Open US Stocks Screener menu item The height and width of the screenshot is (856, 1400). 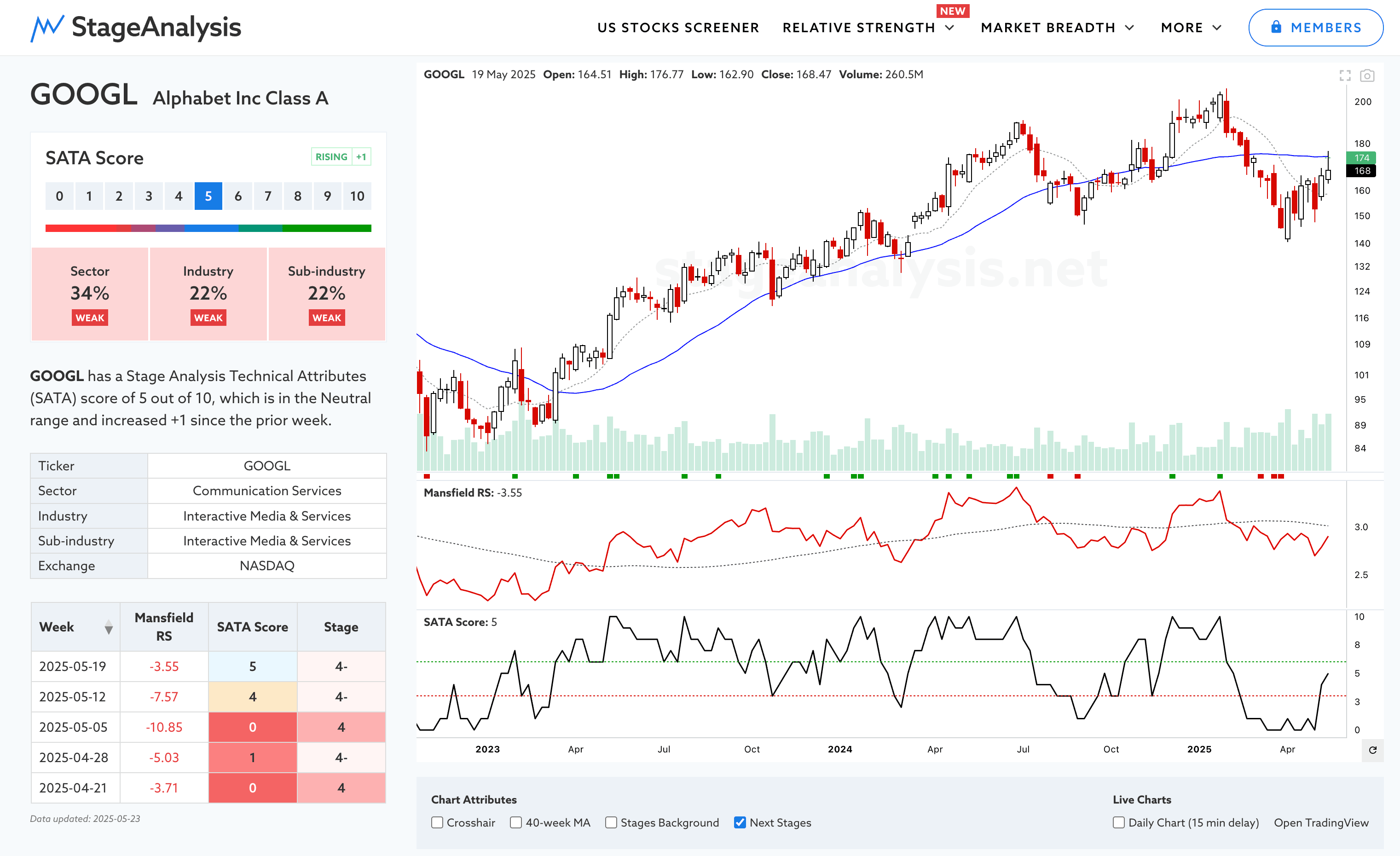click(678, 28)
